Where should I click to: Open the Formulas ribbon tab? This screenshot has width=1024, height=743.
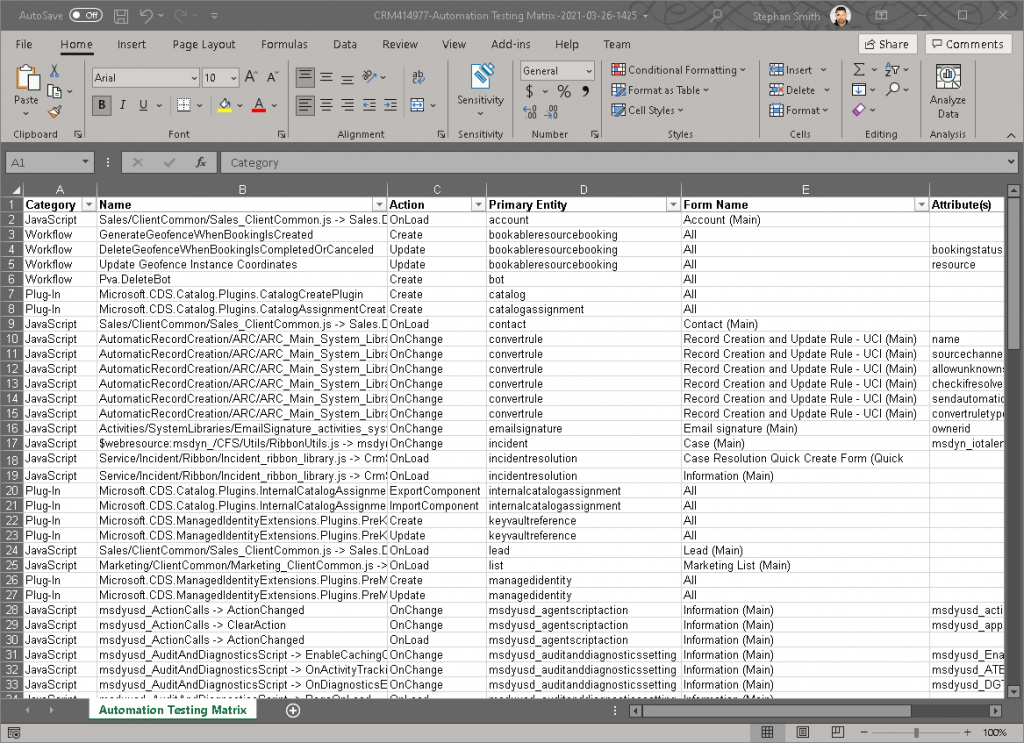point(284,44)
